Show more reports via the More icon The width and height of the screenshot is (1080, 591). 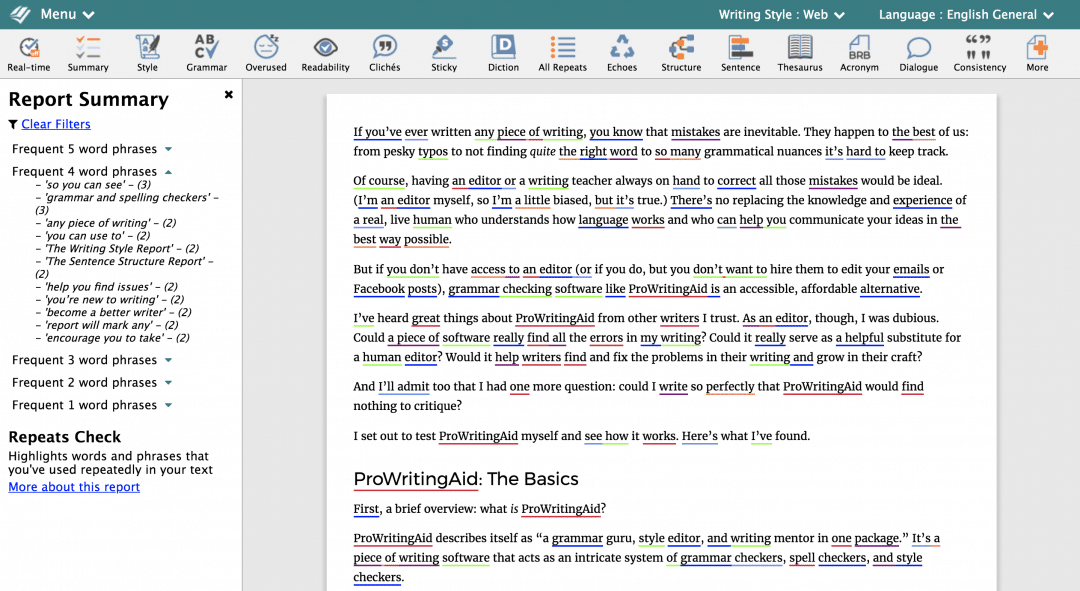tap(1036, 52)
